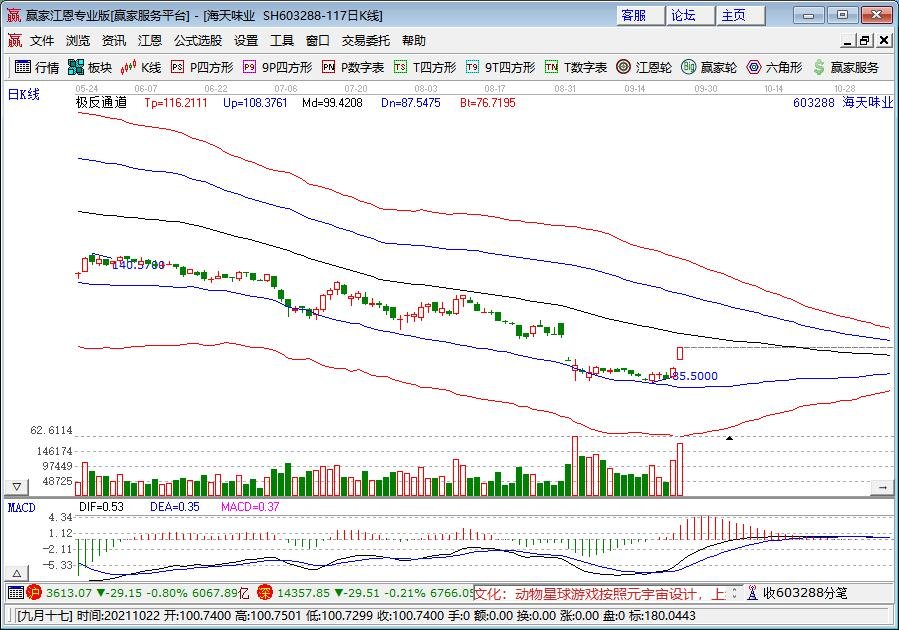Image resolution: width=899 pixels, height=630 pixels.
Task: Click the 日K线 period label
Action: click(x=24, y=94)
